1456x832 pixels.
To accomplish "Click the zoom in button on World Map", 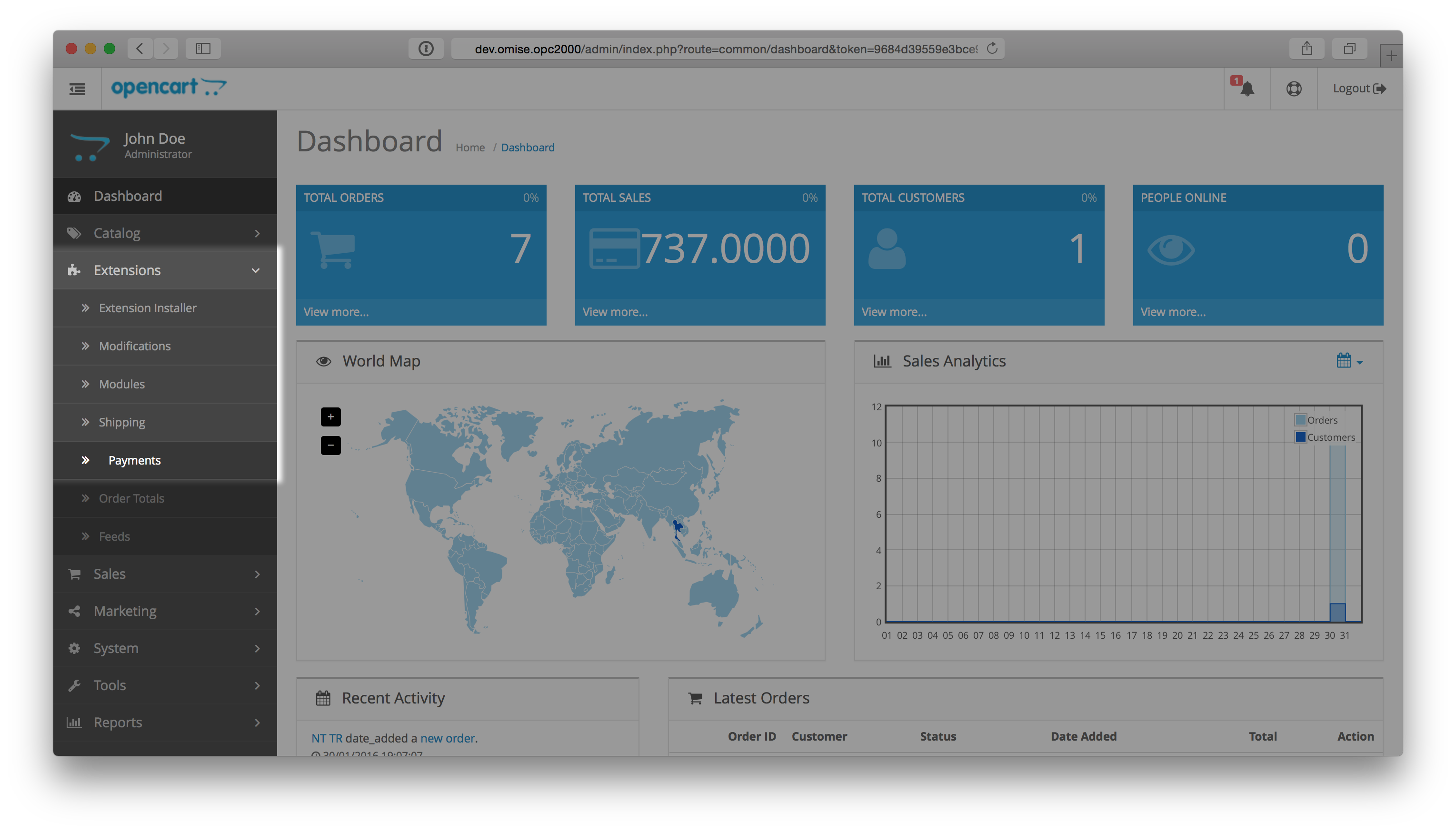I will coord(331,417).
